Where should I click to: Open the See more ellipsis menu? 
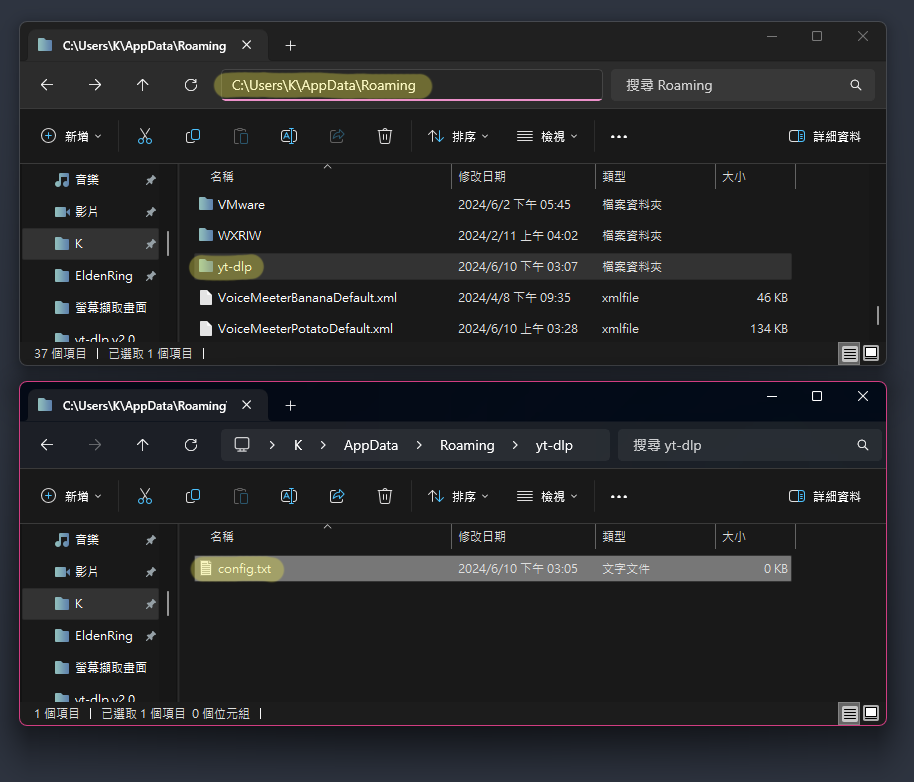pyautogui.click(x=618, y=136)
